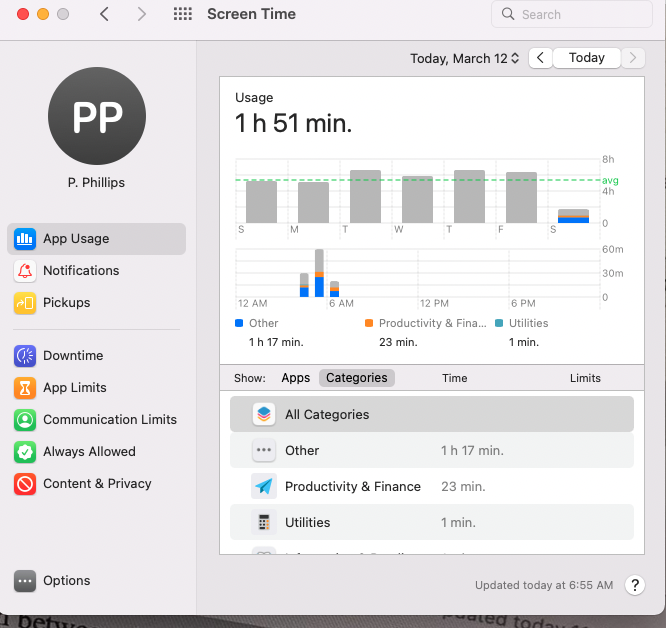Open the help question mark button
The width and height of the screenshot is (666, 628).
635,585
